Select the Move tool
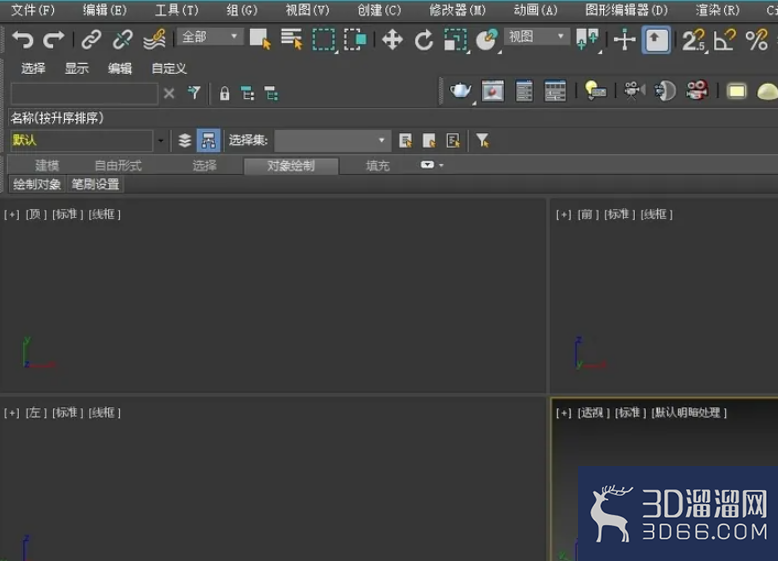The height and width of the screenshot is (561, 778). pyautogui.click(x=392, y=40)
